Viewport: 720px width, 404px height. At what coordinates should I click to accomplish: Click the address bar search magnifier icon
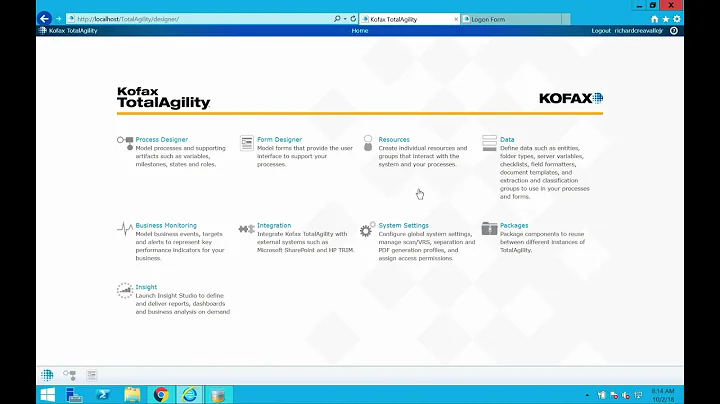(337, 19)
